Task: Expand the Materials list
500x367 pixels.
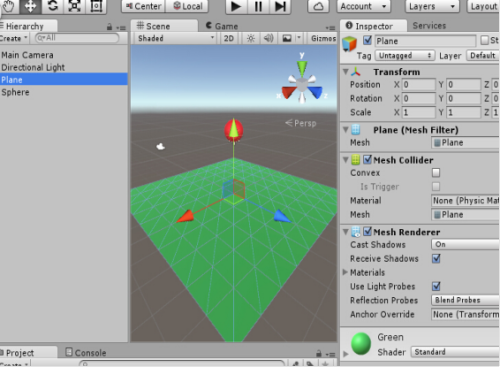Action: coord(345,272)
